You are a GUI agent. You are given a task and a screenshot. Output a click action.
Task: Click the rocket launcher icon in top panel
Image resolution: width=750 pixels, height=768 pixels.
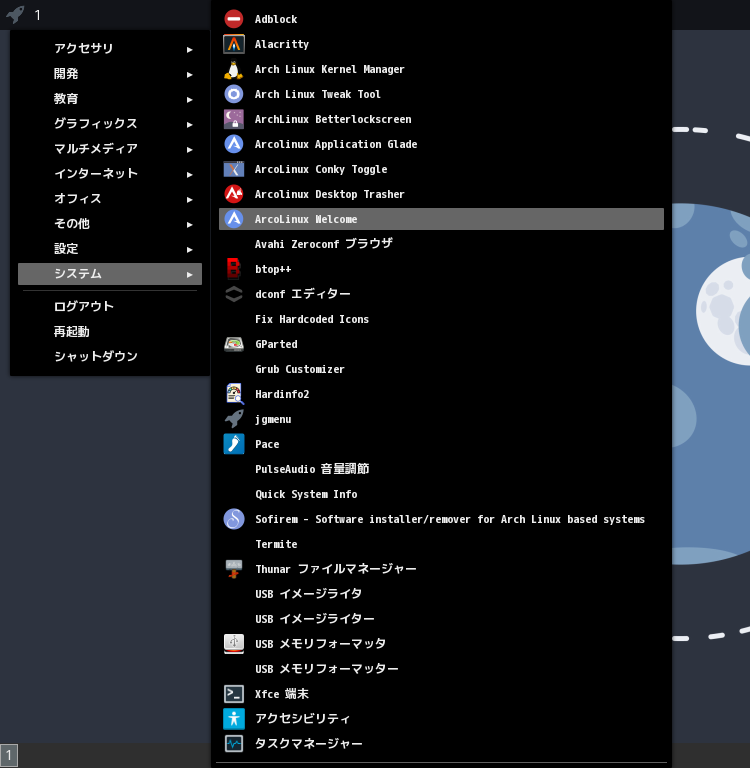pyautogui.click(x=15, y=14)
